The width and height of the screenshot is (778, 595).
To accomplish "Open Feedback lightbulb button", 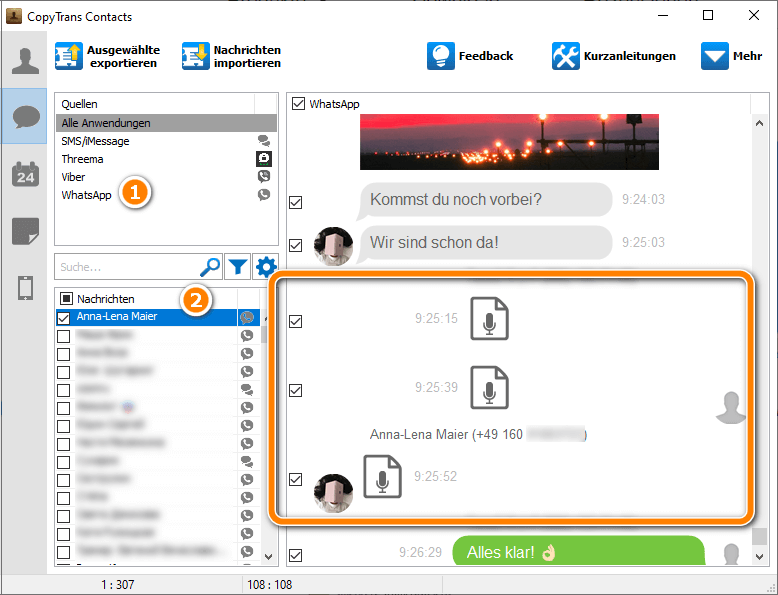I will (470, 56).
